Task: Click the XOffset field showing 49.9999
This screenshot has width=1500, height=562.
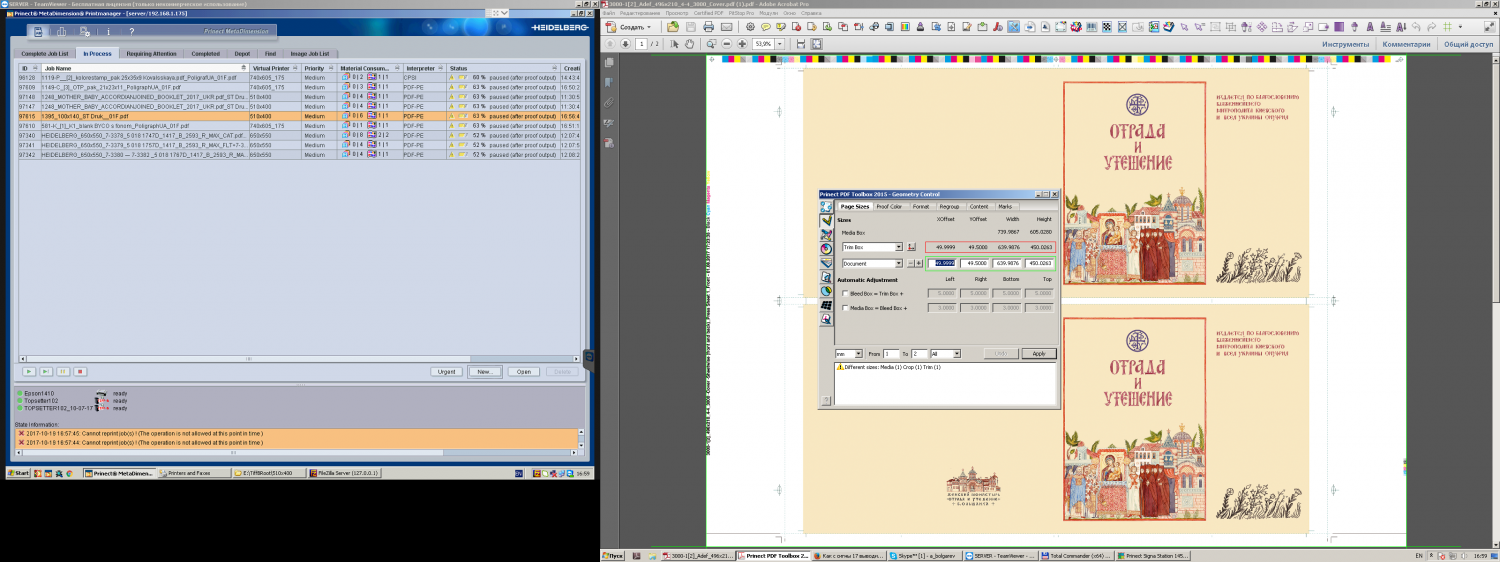Action: [942, 263]
